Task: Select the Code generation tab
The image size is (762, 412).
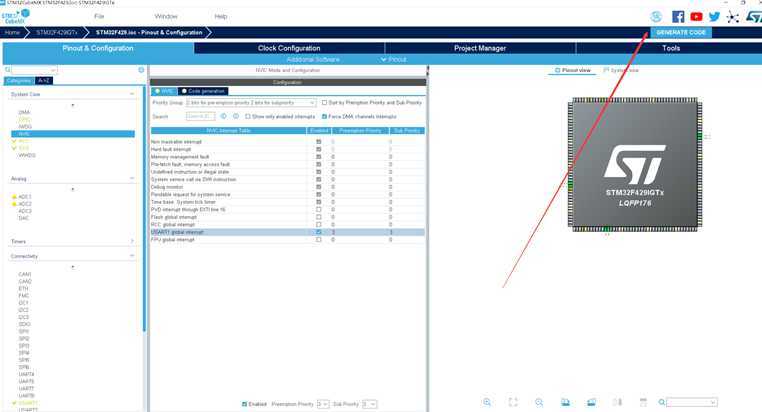Action: [203, 91]
